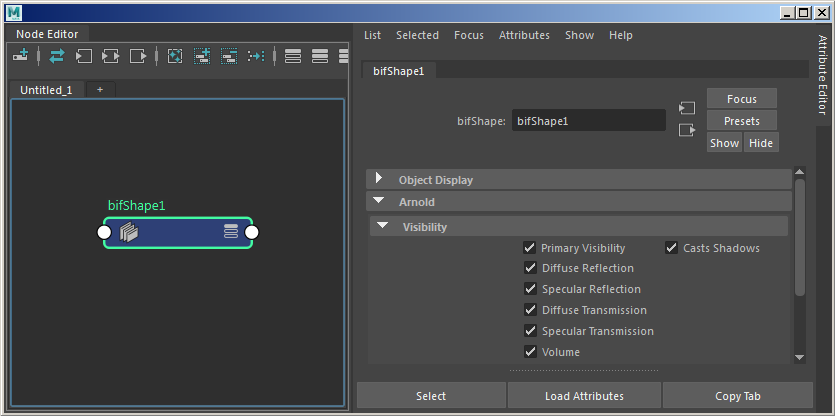Image resolution: width=835 pixels, height=416 pixels.
Task: Show input connections in Node Editor
Action: 84,56
